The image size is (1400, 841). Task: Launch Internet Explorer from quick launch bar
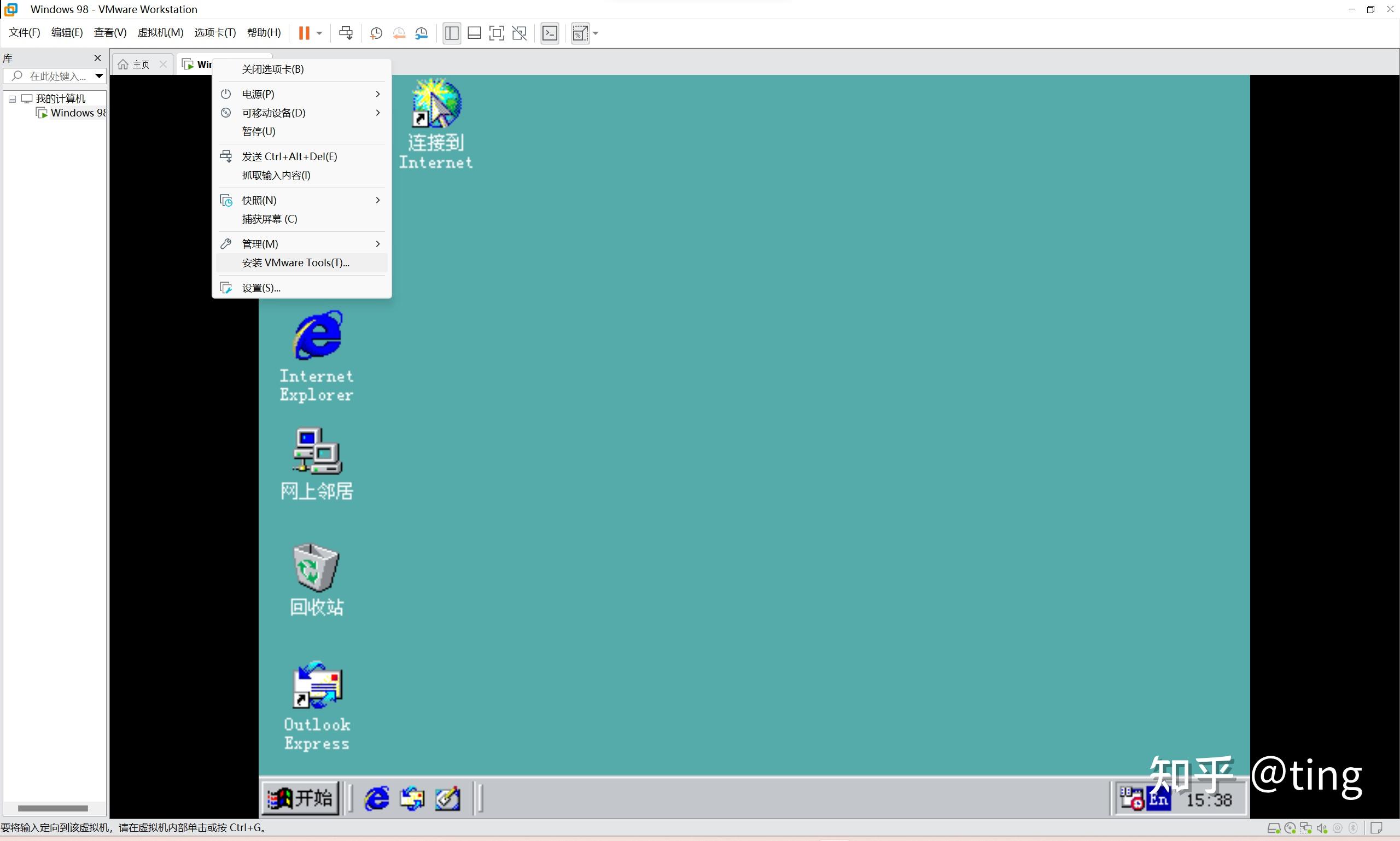376,798
